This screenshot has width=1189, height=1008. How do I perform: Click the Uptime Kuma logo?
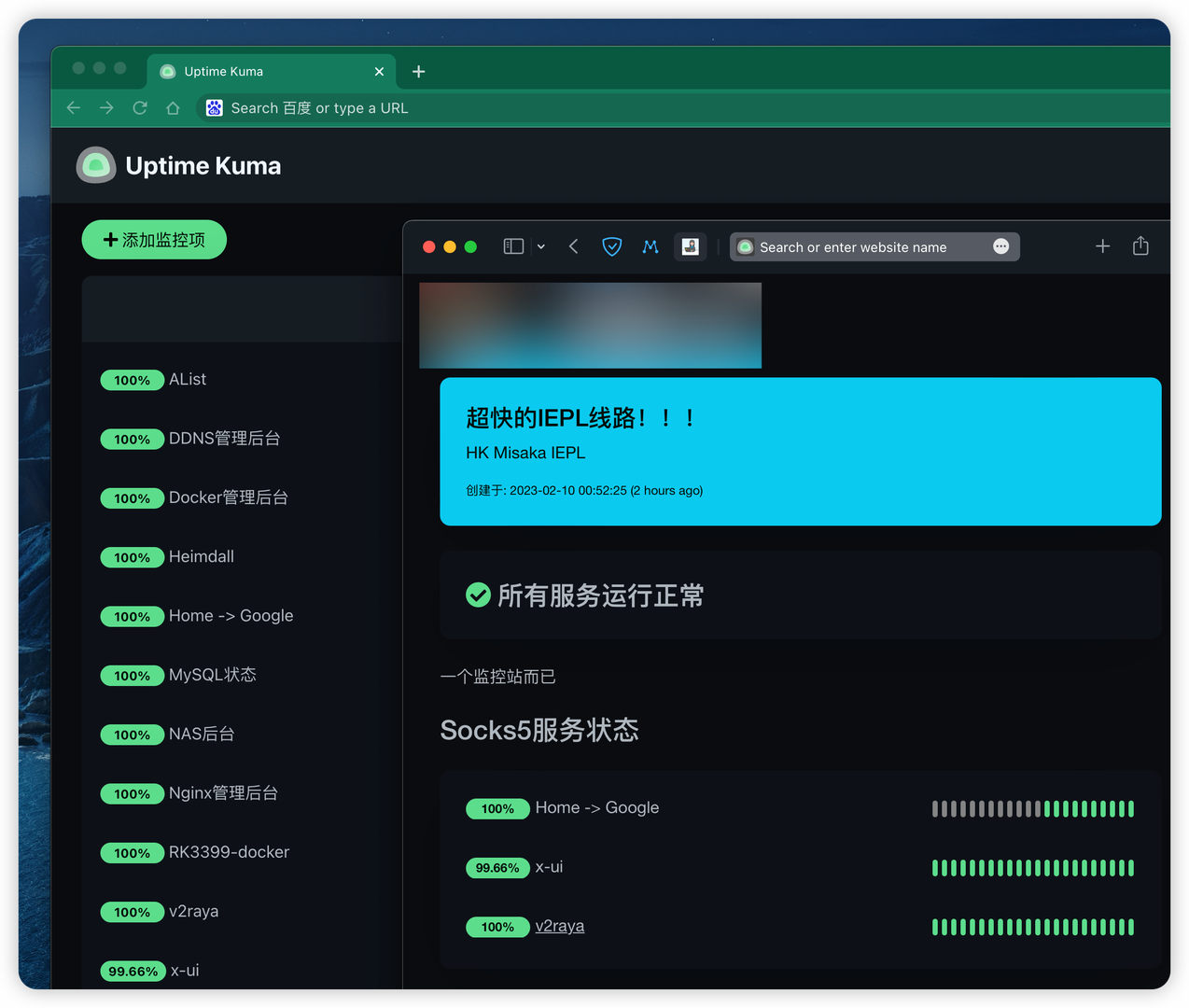tap(95, 165)
